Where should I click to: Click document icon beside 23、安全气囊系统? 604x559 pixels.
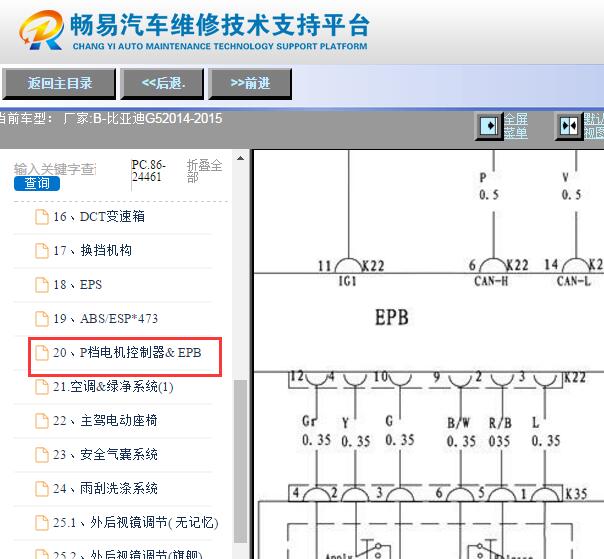42,455
